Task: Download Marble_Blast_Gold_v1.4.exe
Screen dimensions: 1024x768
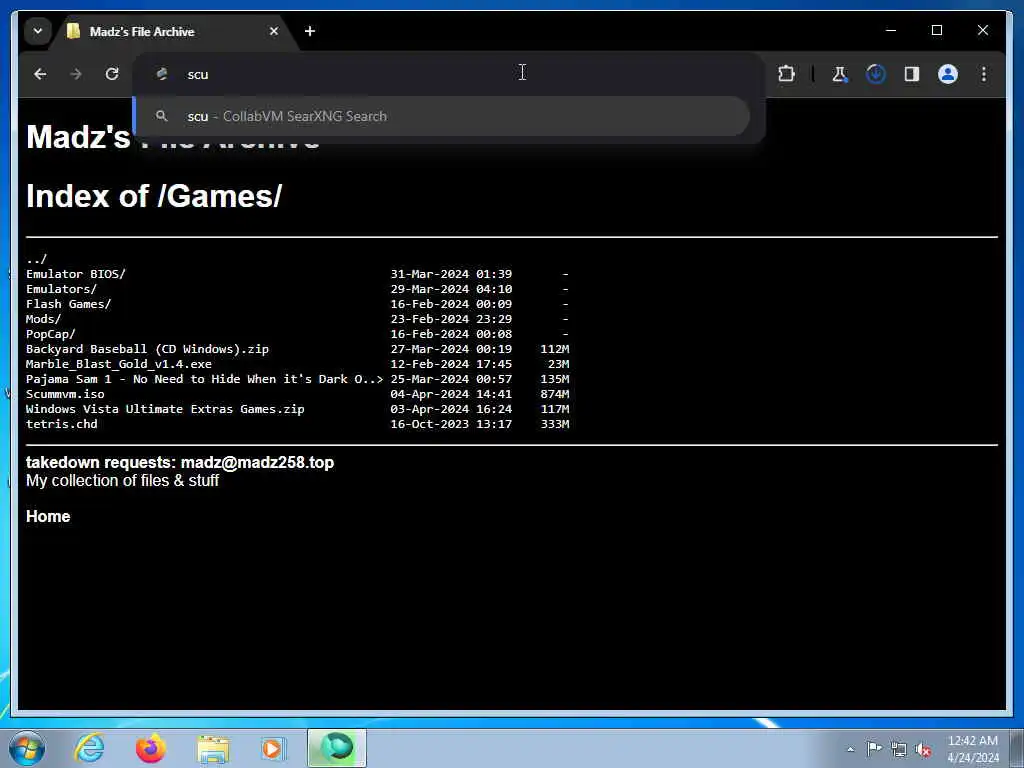Action: point(119,364)
